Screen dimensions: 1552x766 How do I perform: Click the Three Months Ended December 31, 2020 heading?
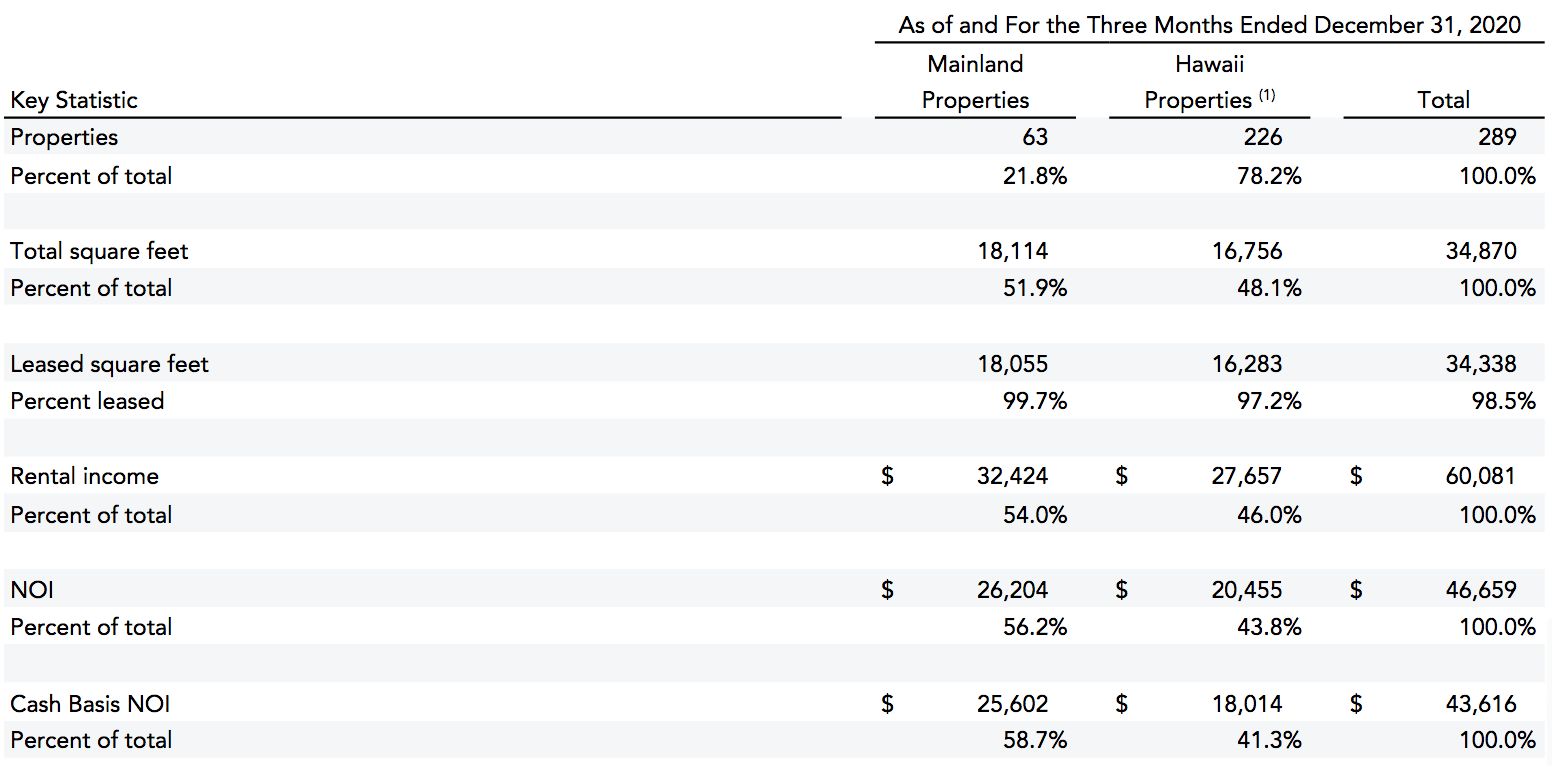pyautogui.click(x=1209, y=25)
